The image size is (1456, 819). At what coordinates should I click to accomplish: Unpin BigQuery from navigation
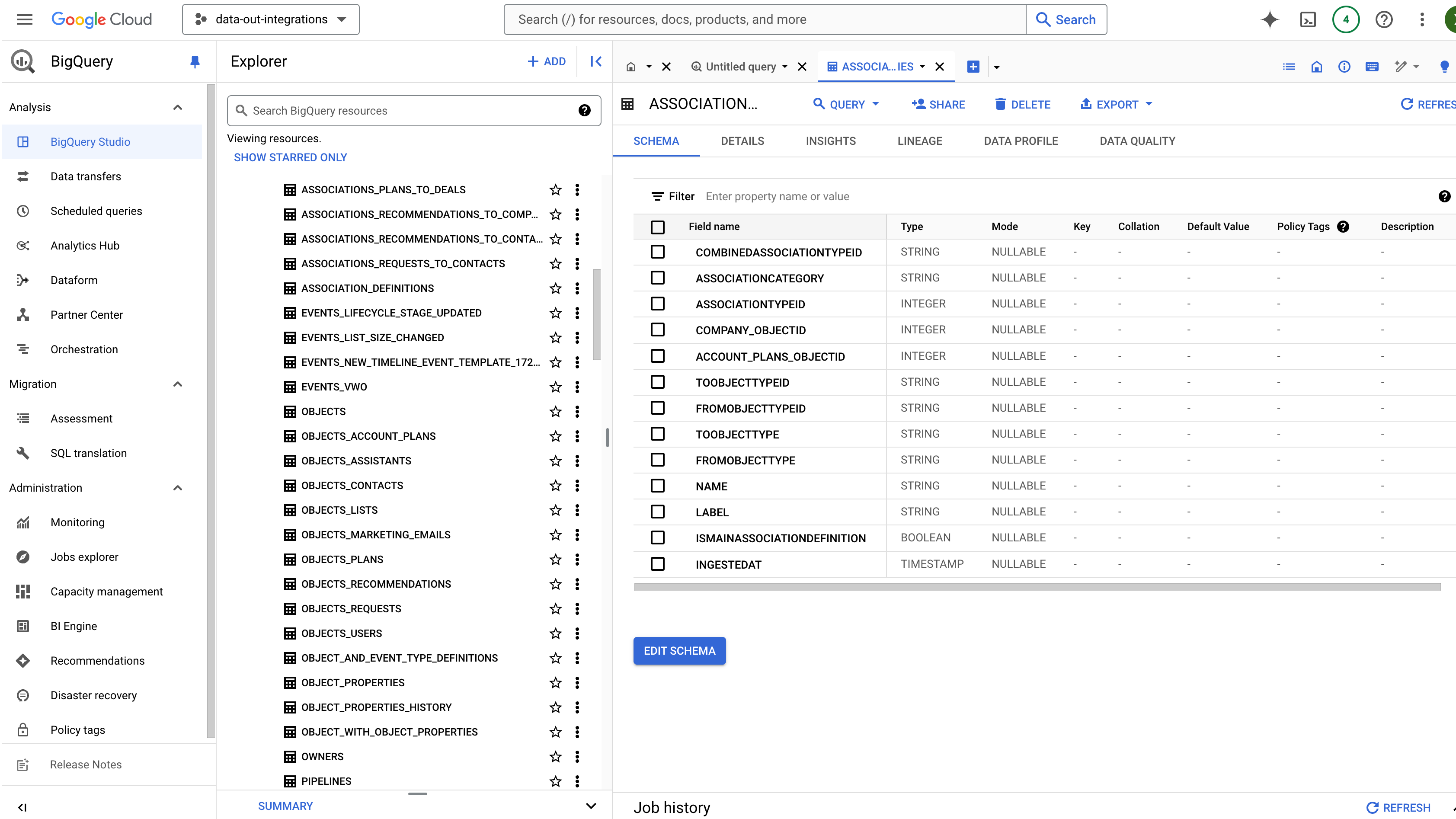click(195, 61)
